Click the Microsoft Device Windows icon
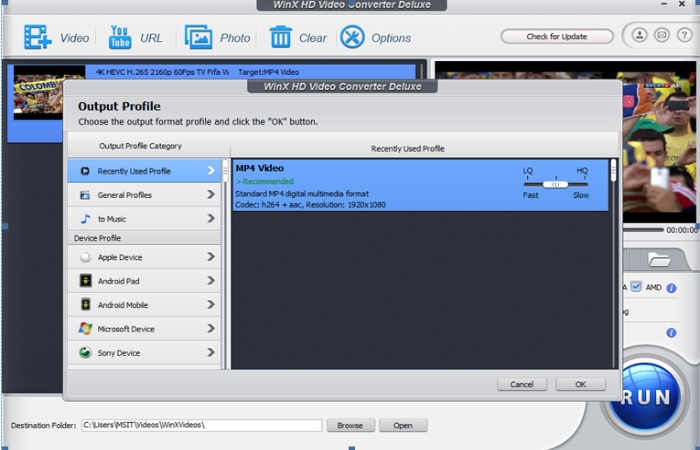This screenshot has width=700, height=450. [x=85, y=329]
